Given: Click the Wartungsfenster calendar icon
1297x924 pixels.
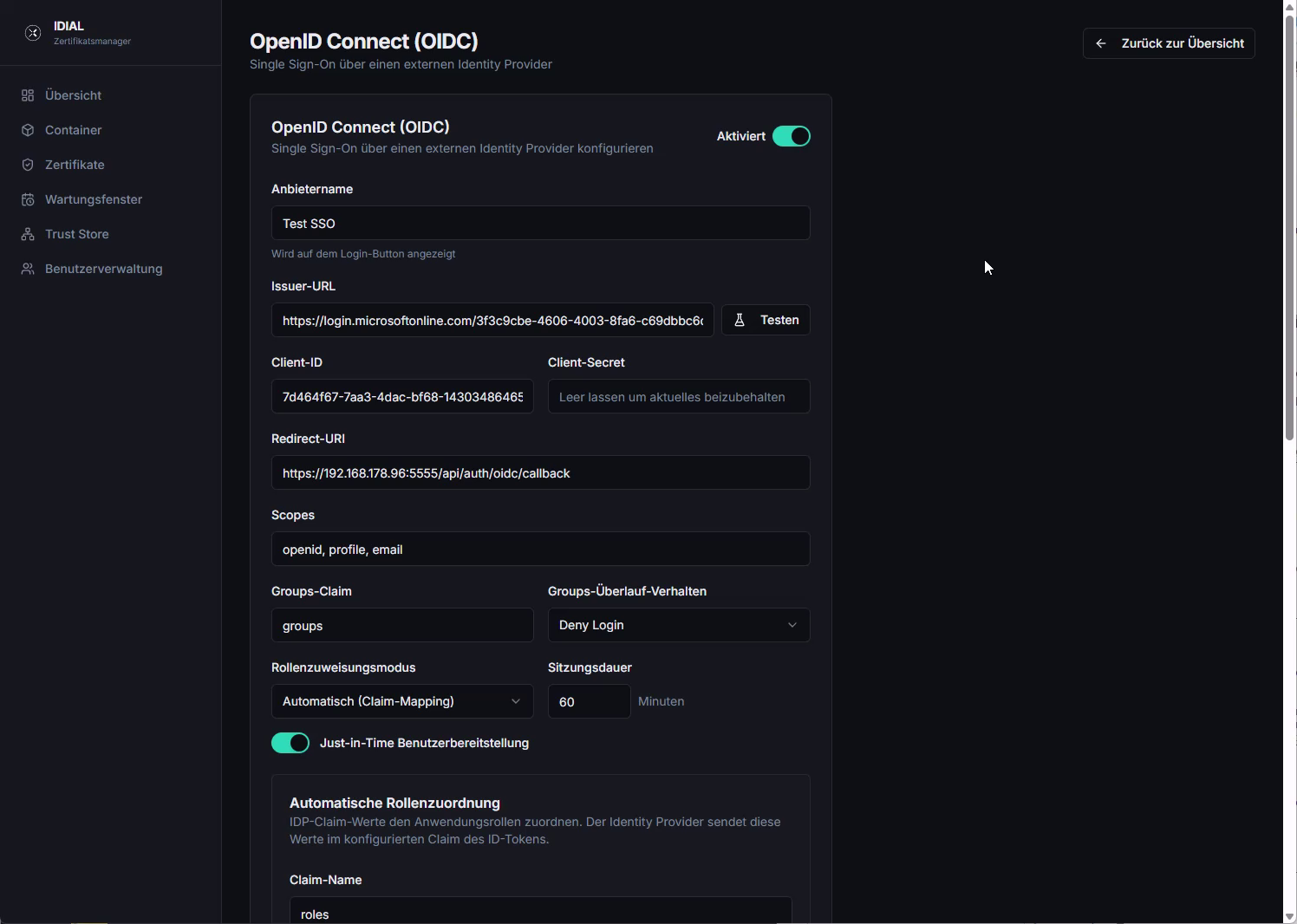Looking at the screenshot, I should tap(28, 199).
